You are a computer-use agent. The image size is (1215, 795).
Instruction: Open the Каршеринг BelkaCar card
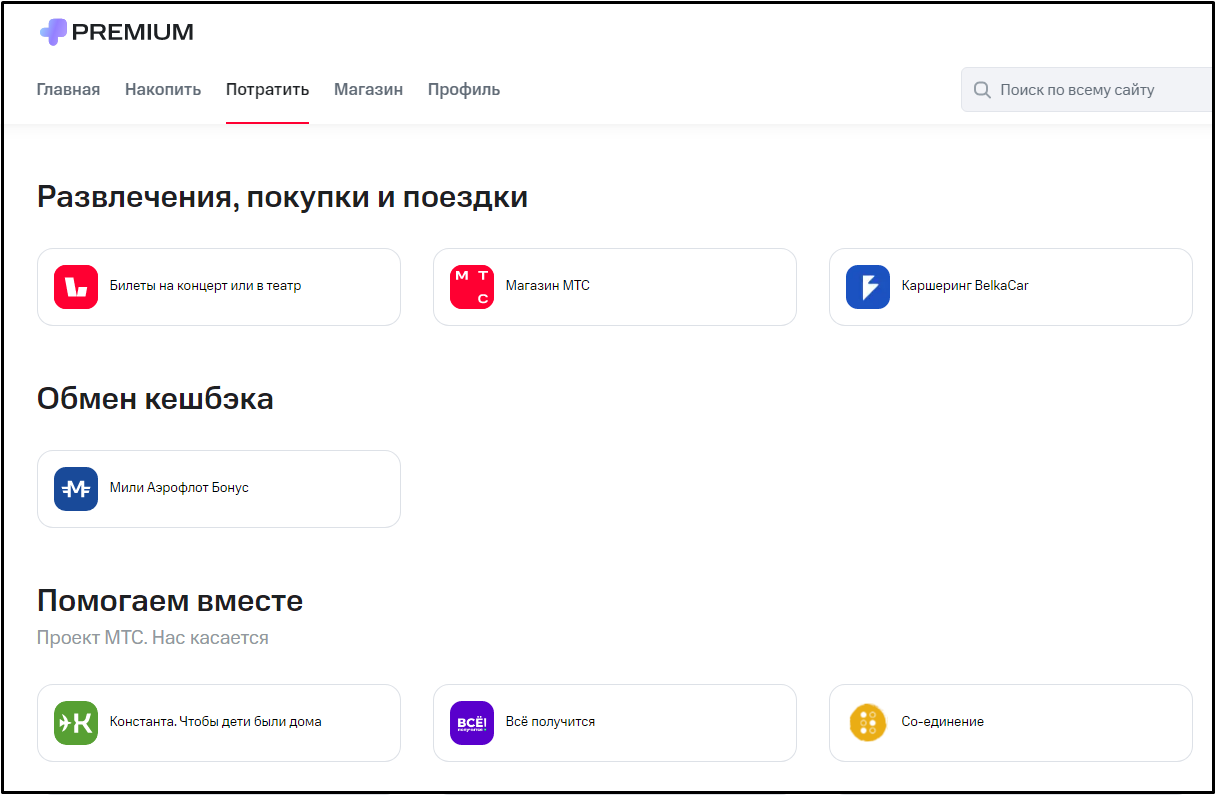coord(1011,287)
